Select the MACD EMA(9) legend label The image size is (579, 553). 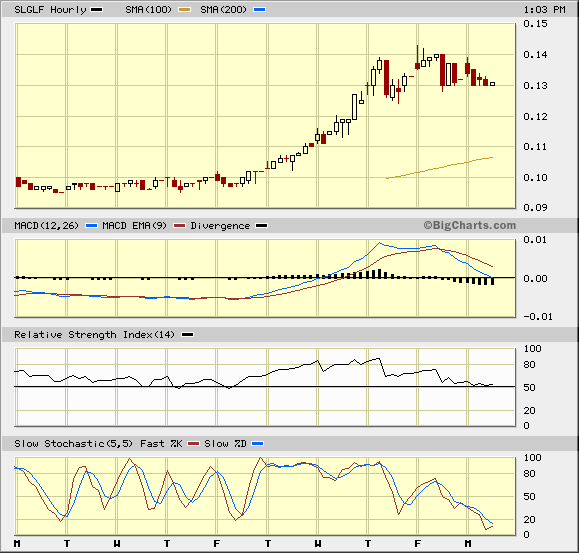click(x=134, y=226)
